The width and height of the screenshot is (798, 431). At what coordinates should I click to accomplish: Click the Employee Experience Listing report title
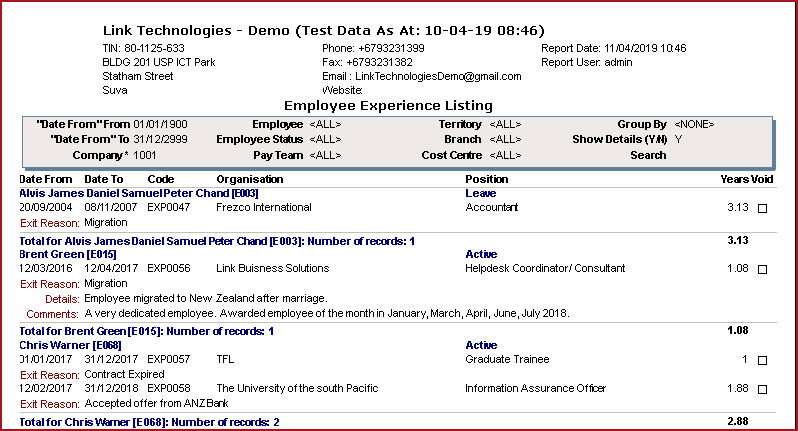(x=388, y=105)
